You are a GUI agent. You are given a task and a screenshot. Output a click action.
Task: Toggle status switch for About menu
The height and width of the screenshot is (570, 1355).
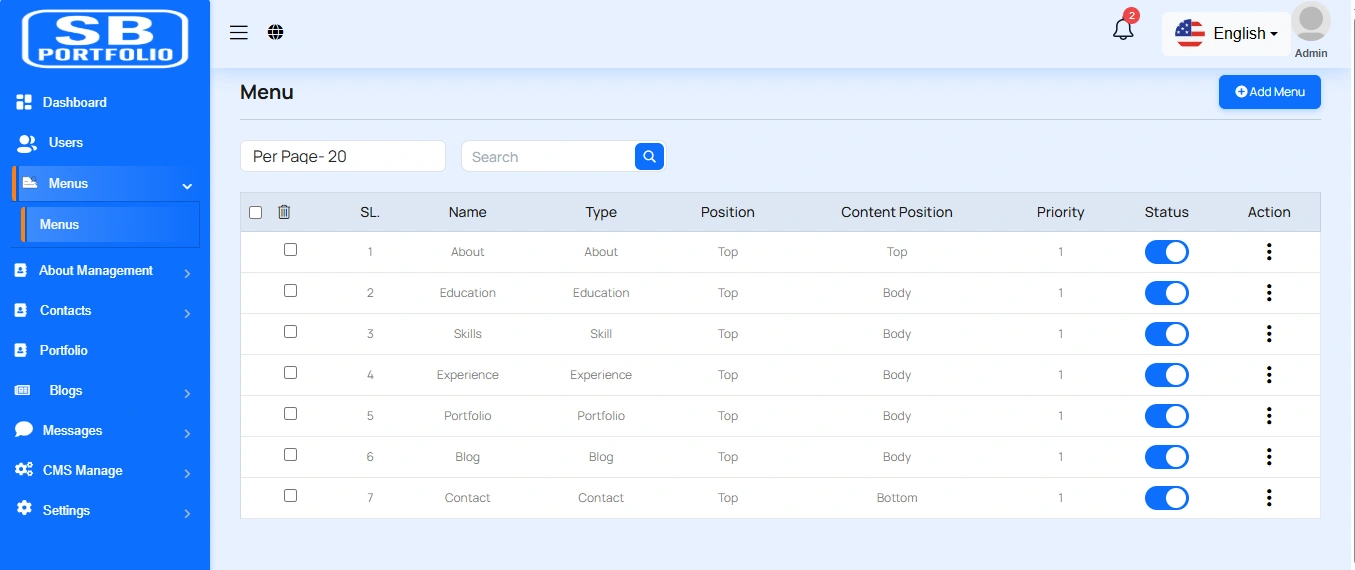coord(1166,252)
